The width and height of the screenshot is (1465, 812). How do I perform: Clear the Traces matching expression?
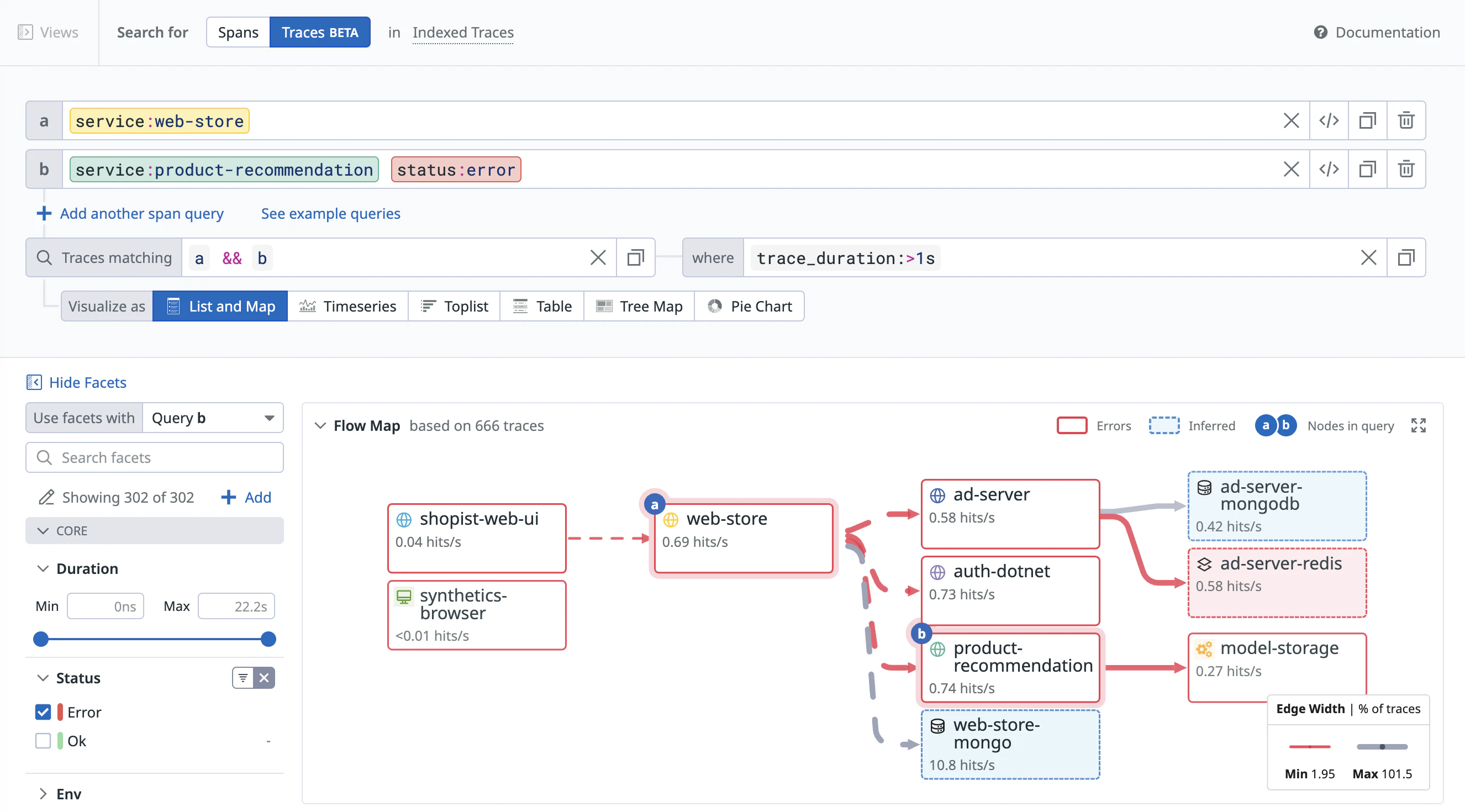pyautogui.click(x=598, y=257)
